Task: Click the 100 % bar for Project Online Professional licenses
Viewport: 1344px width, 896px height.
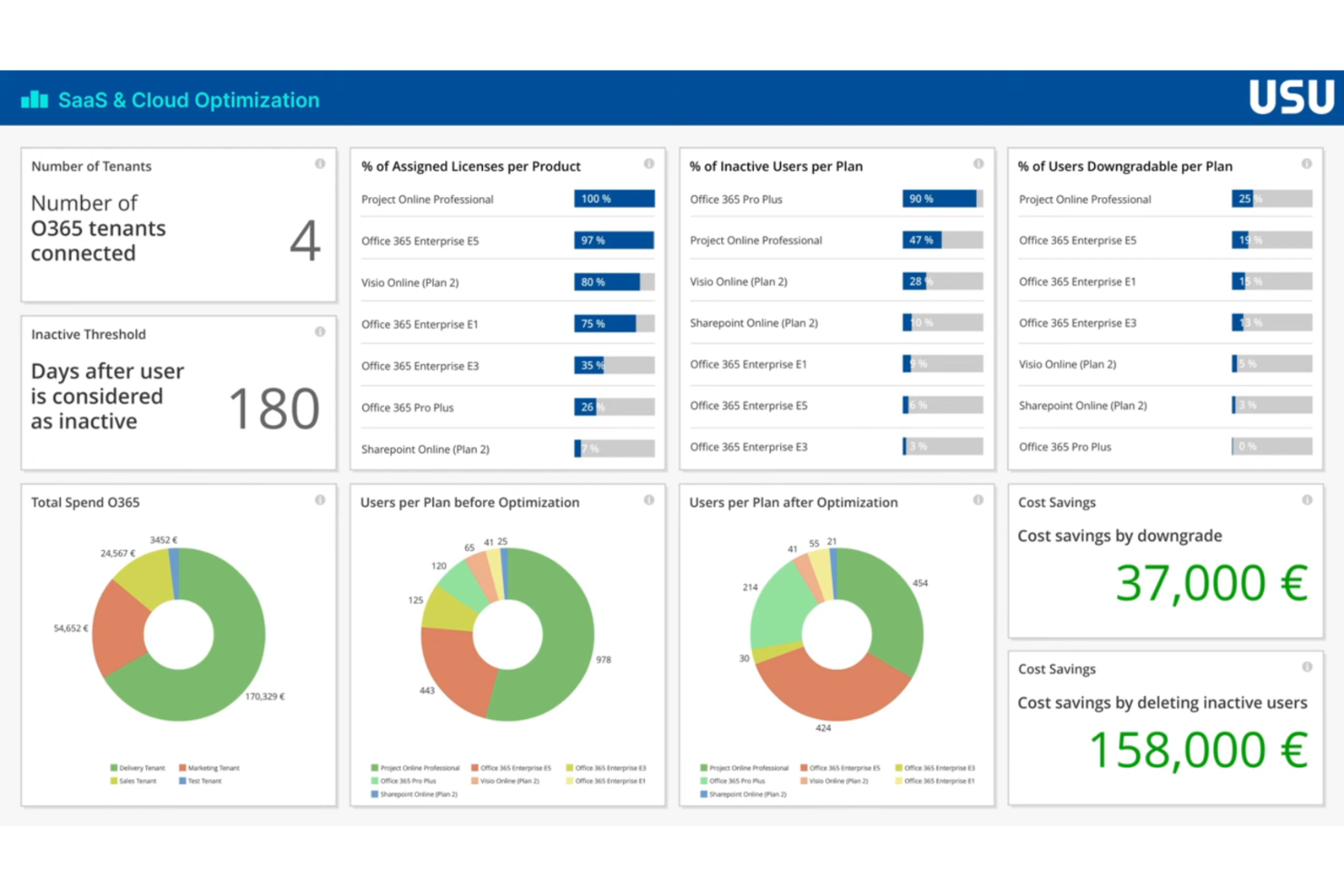Action: point(614,199)
